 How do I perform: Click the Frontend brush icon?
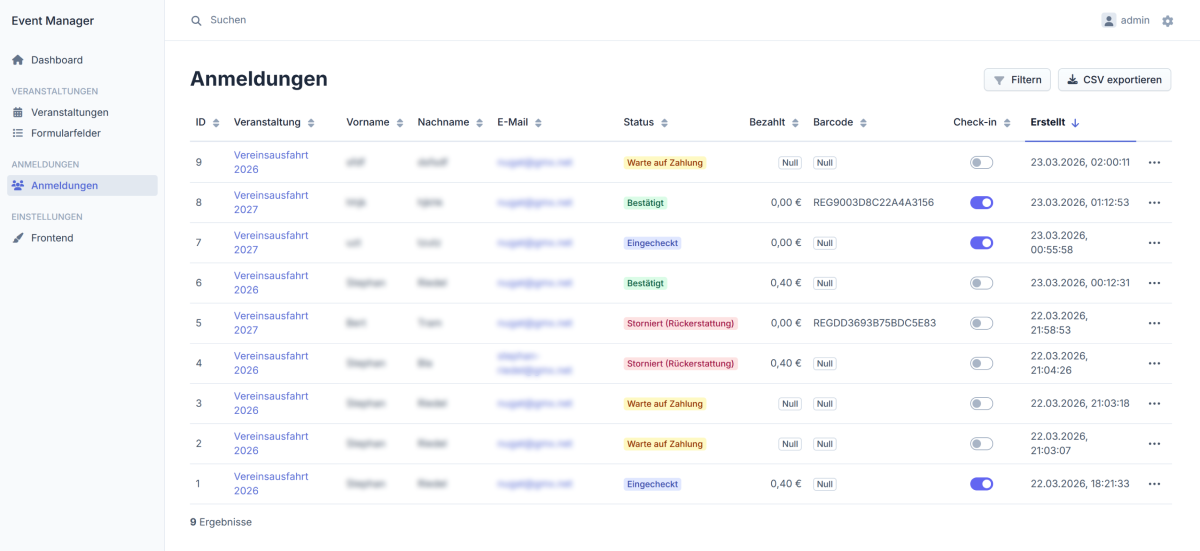tap(18, 238)
